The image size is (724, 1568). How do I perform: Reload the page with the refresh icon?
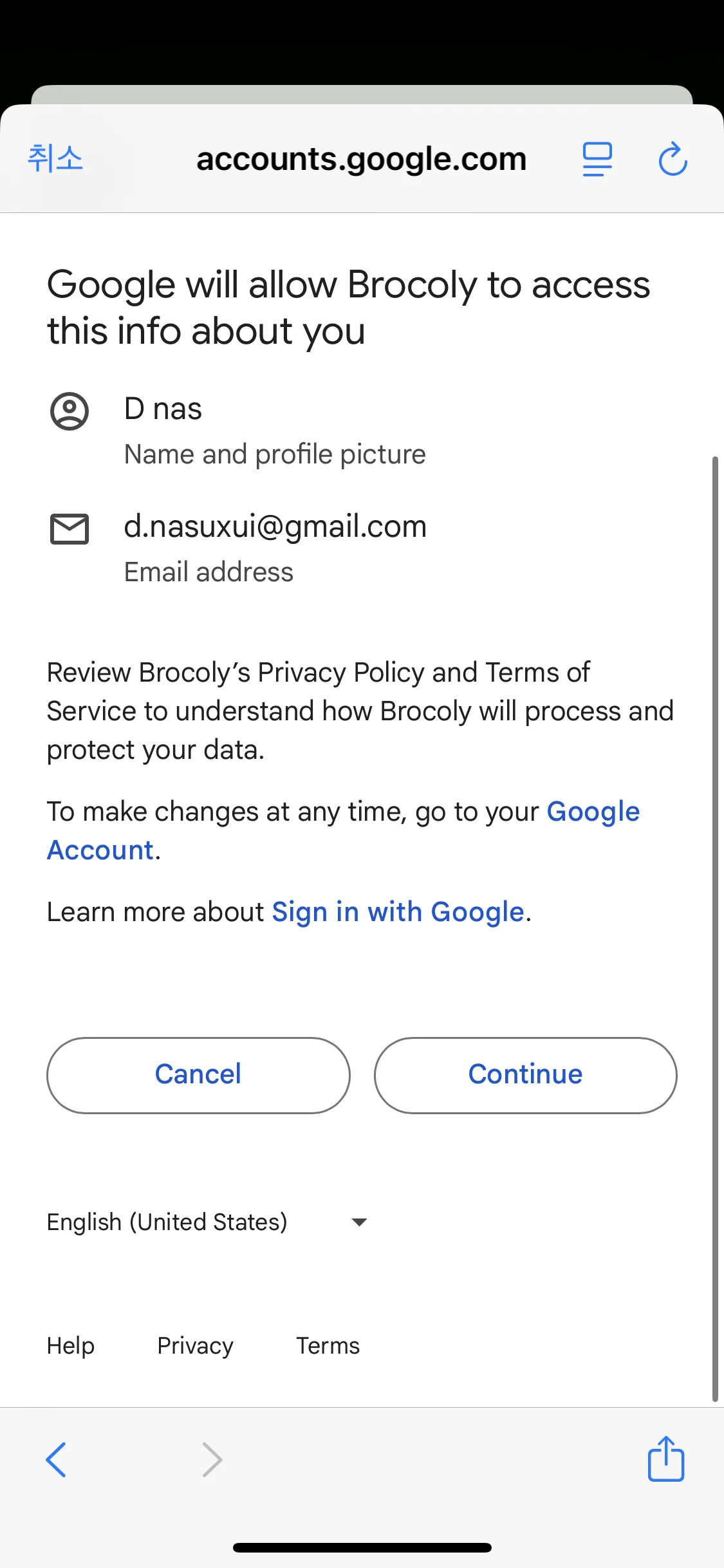tap(673, 159)
